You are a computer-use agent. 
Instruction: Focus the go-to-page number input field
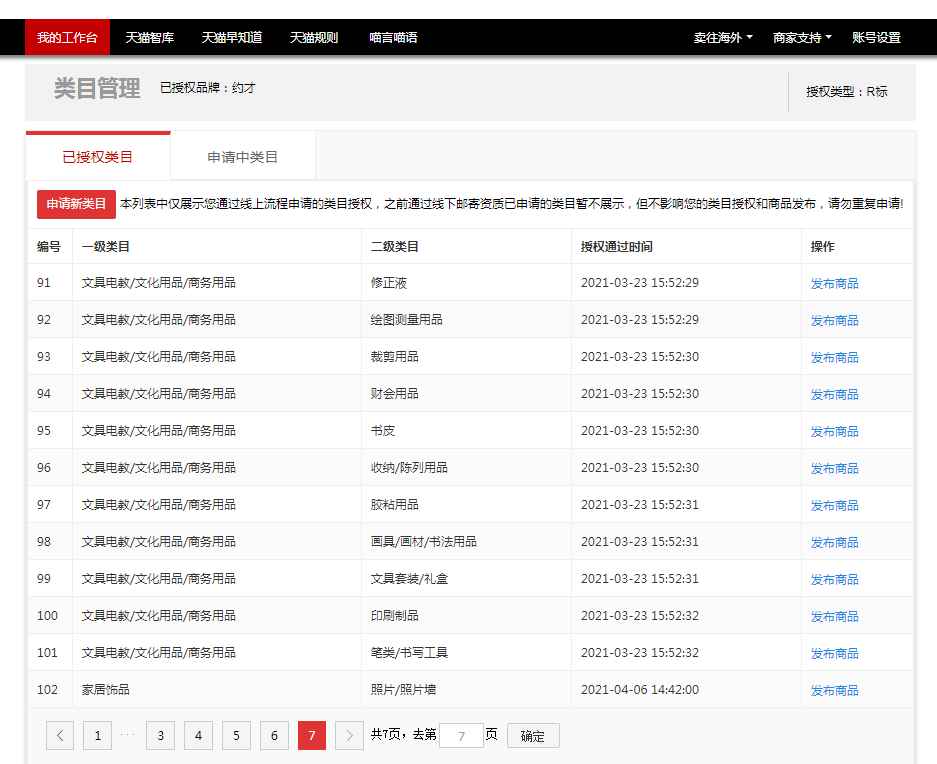click(x=461, y=735)
